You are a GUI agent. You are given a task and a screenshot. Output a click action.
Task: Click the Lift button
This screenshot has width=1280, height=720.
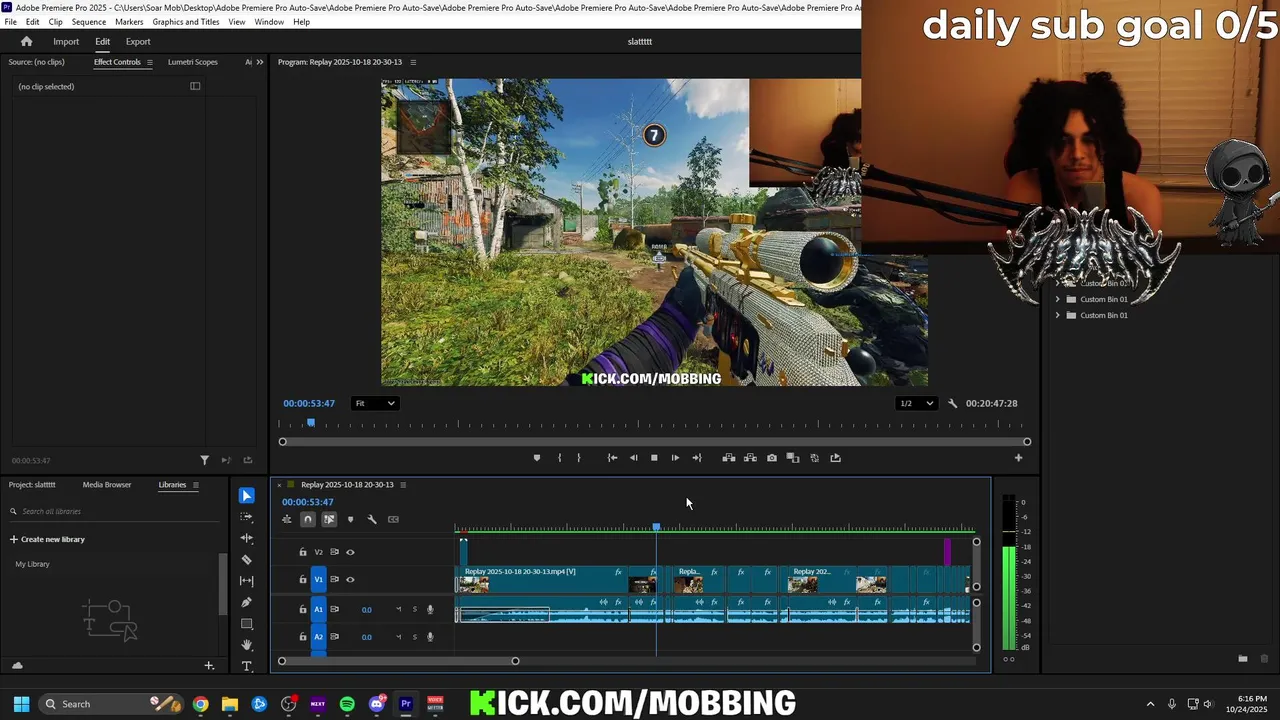tap(729, 458)
